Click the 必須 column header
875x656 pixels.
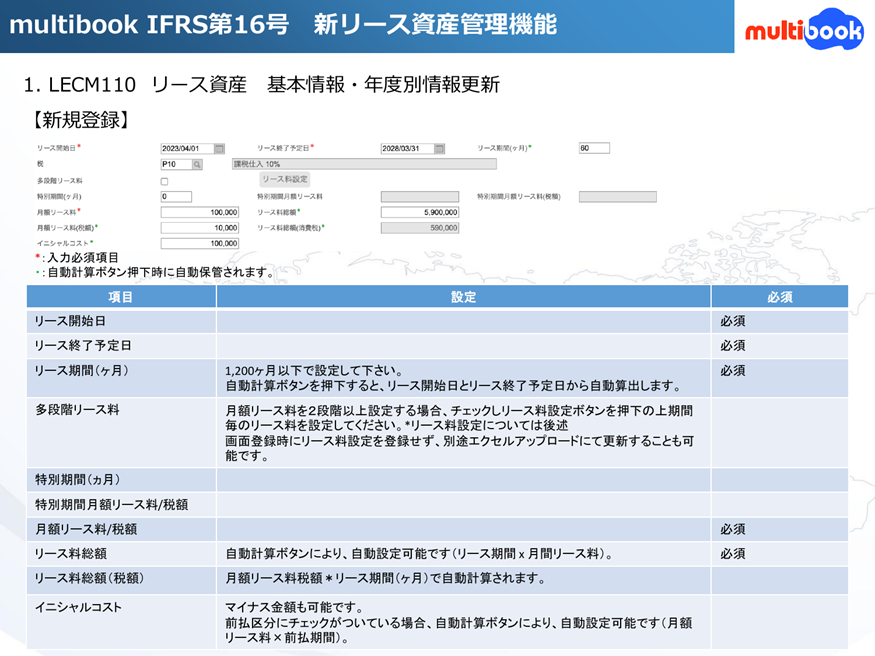[780, 297]
